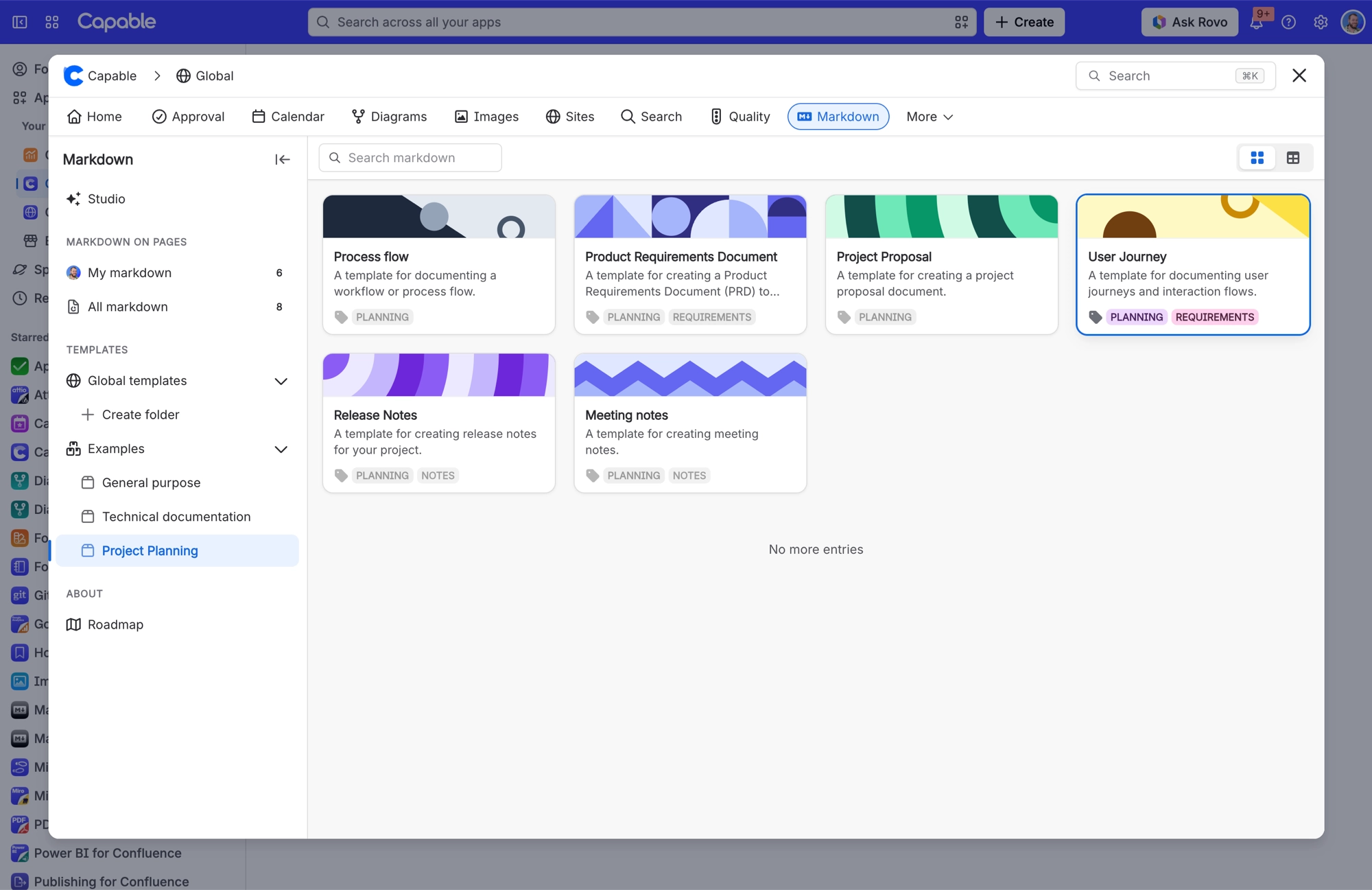Open the Process flow template card
Image resolution: width=1372 pixels, height=890 pixels.
(x=439, y=265)
